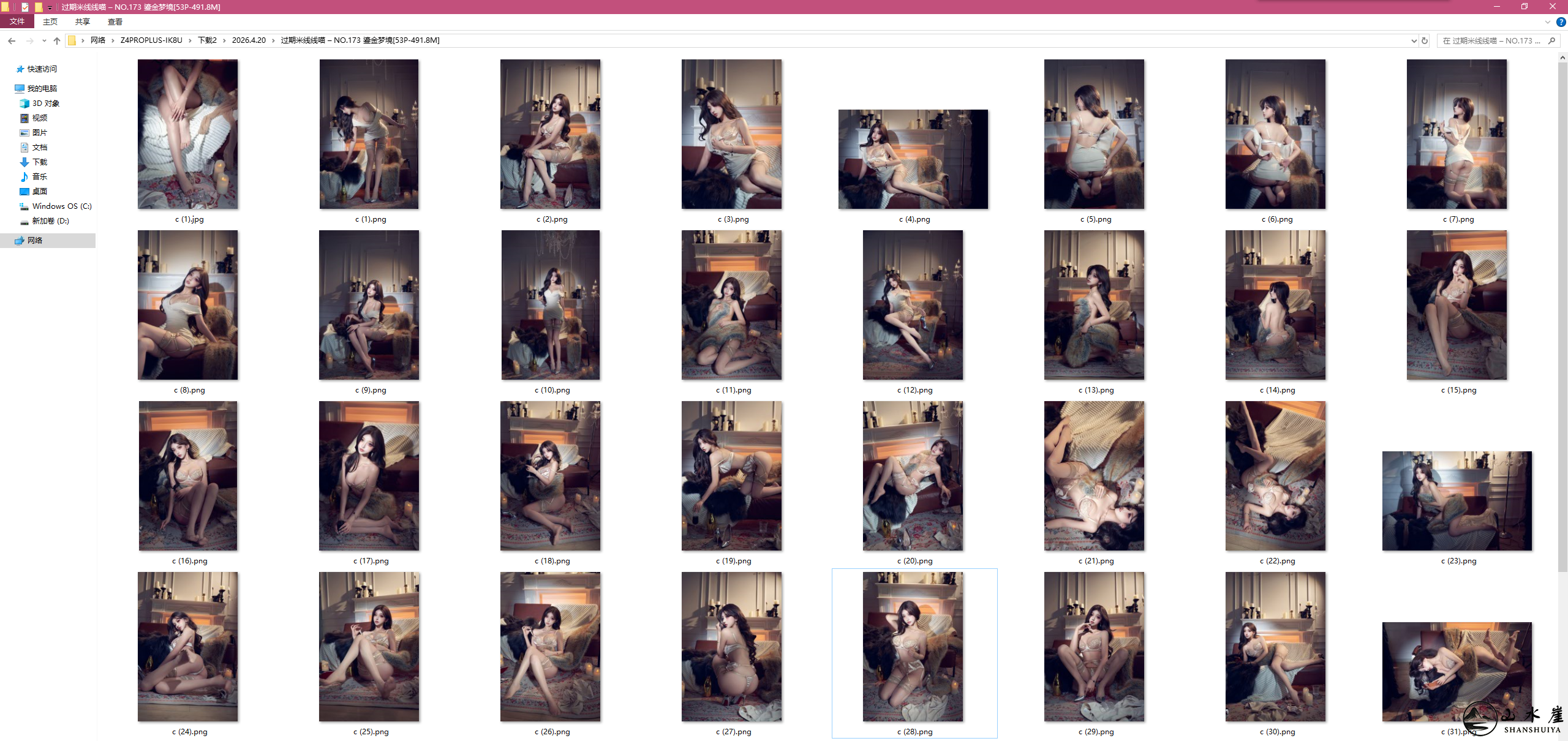Screen dimensions: 1568x741
Task: Open the breadcrumb chevron after 下载2
Action: click(224, 40)
